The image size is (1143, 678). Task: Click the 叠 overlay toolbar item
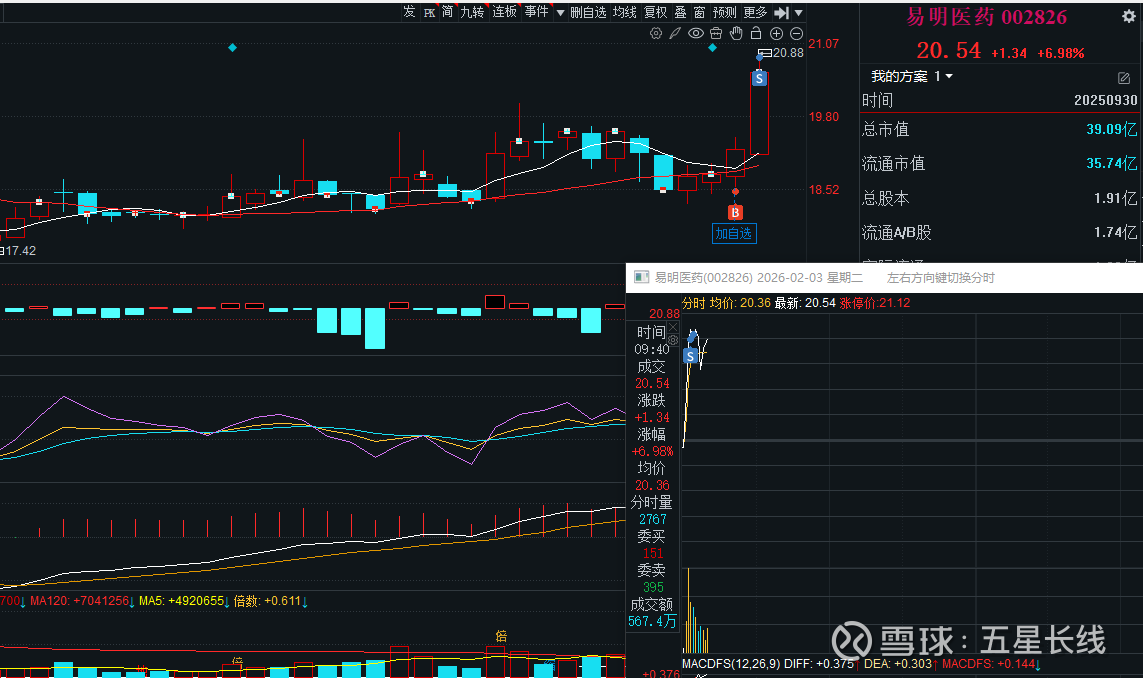click(680, 12)
